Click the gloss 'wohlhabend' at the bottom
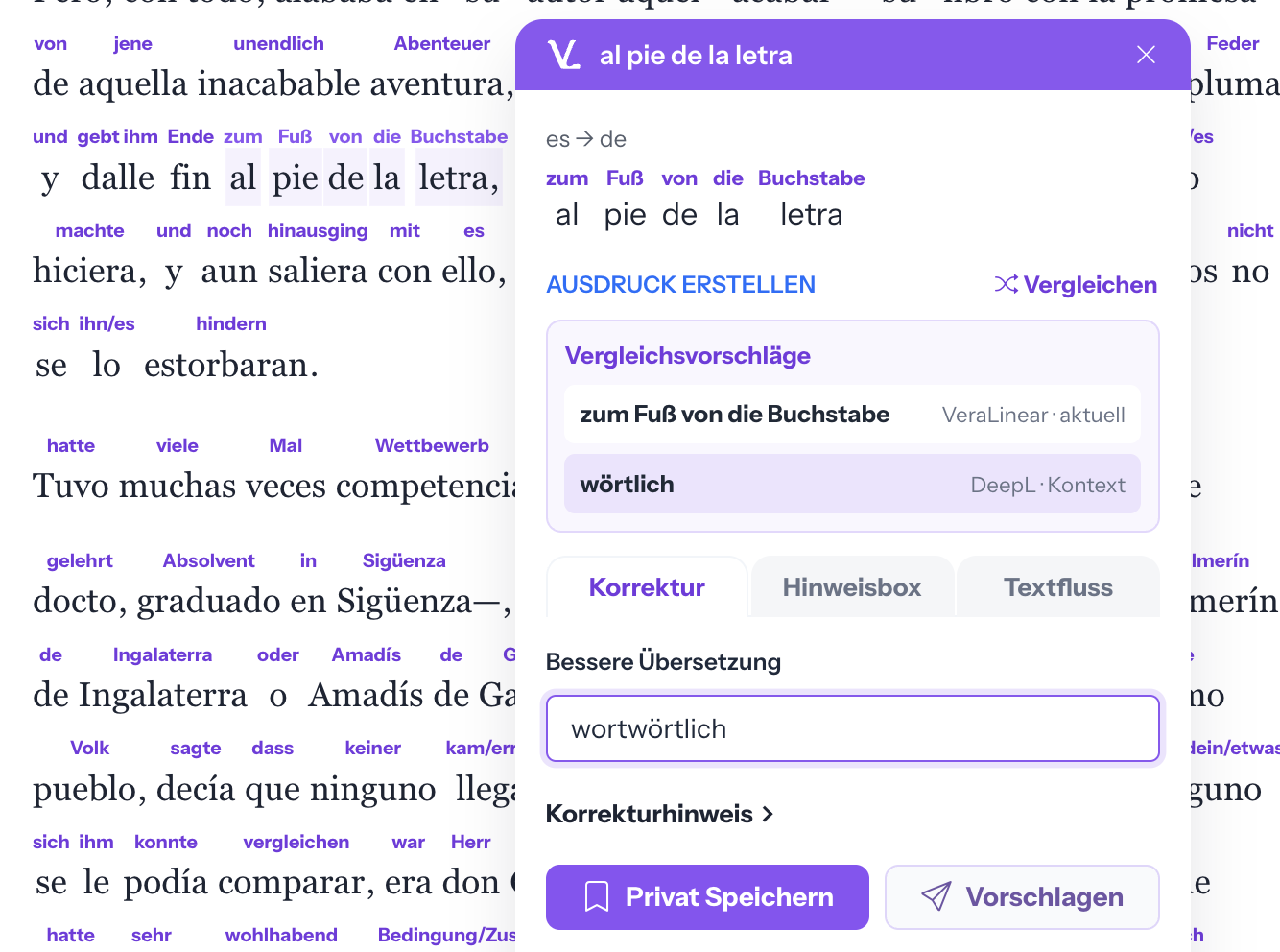1280x952 pixels. 281,935
